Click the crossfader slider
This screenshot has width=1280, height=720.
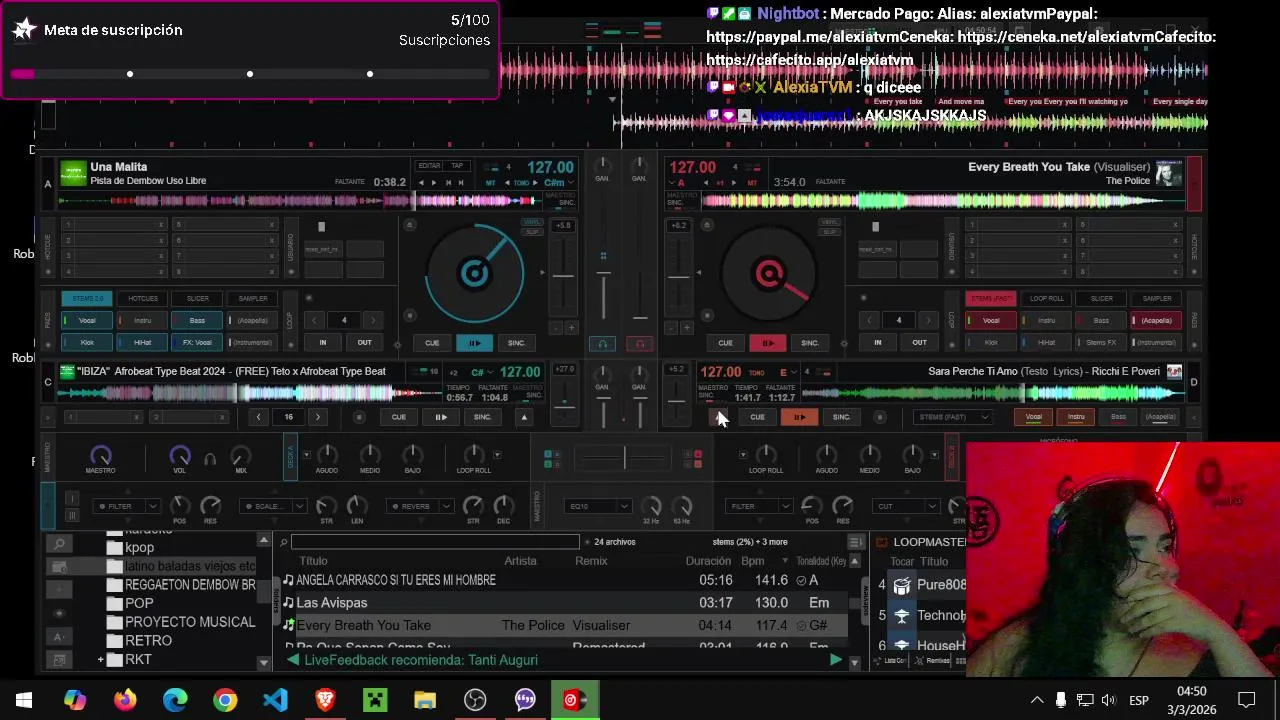pyautogui.click(x=624, y=458)
